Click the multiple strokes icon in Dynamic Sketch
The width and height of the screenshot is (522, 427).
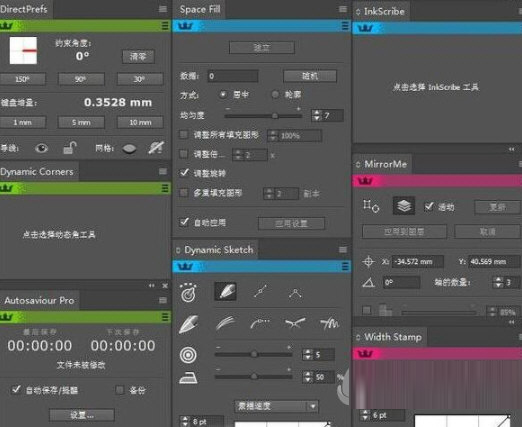pos(226,323)
